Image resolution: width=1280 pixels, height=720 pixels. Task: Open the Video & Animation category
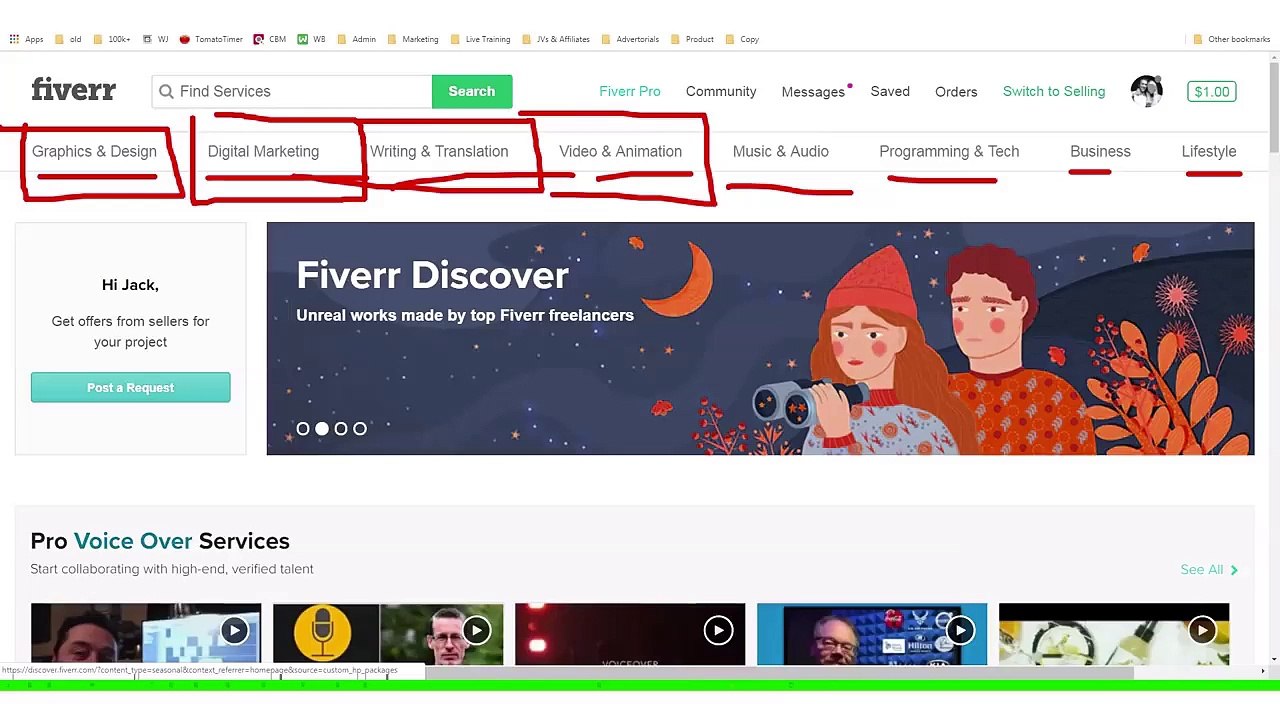(x=620, y=151)
